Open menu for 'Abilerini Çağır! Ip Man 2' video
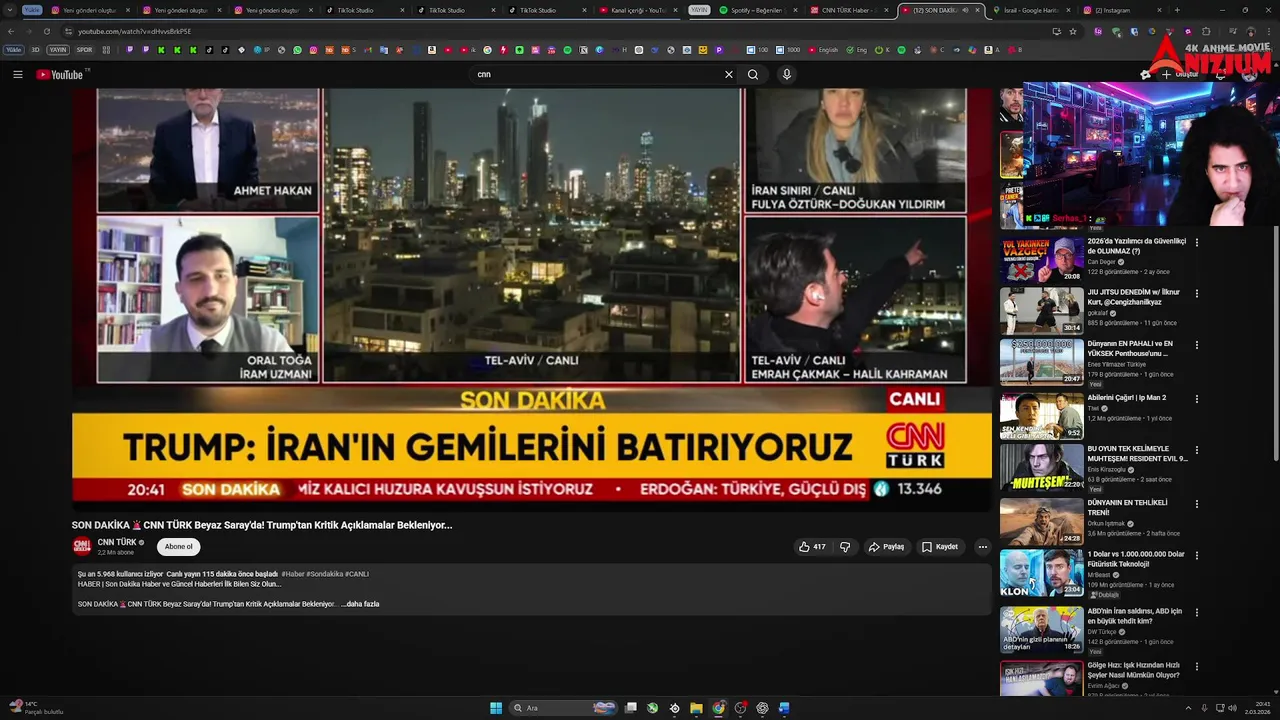 point(1196,398)
